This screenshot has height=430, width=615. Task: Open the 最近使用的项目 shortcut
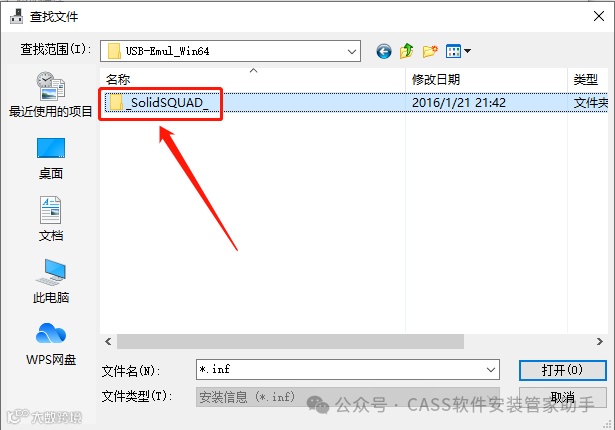[51, 95]
